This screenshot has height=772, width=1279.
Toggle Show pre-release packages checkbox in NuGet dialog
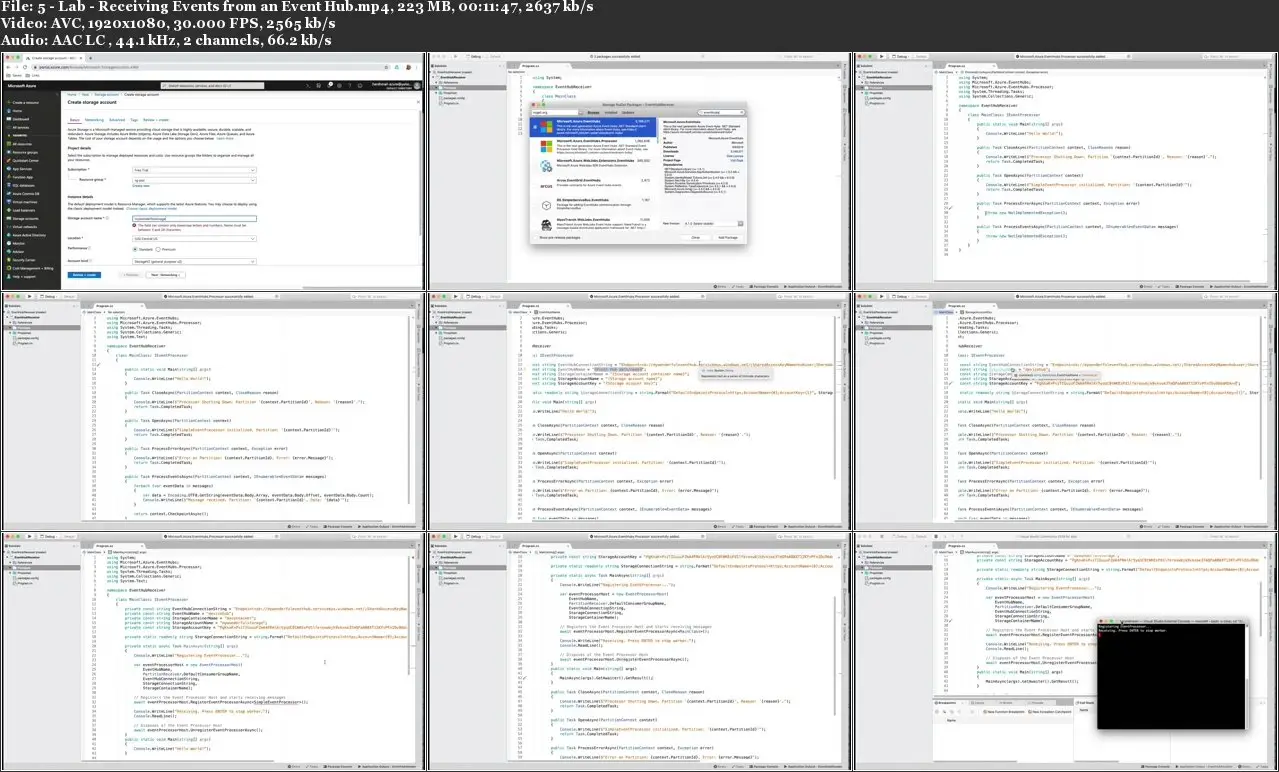[535, 238]
